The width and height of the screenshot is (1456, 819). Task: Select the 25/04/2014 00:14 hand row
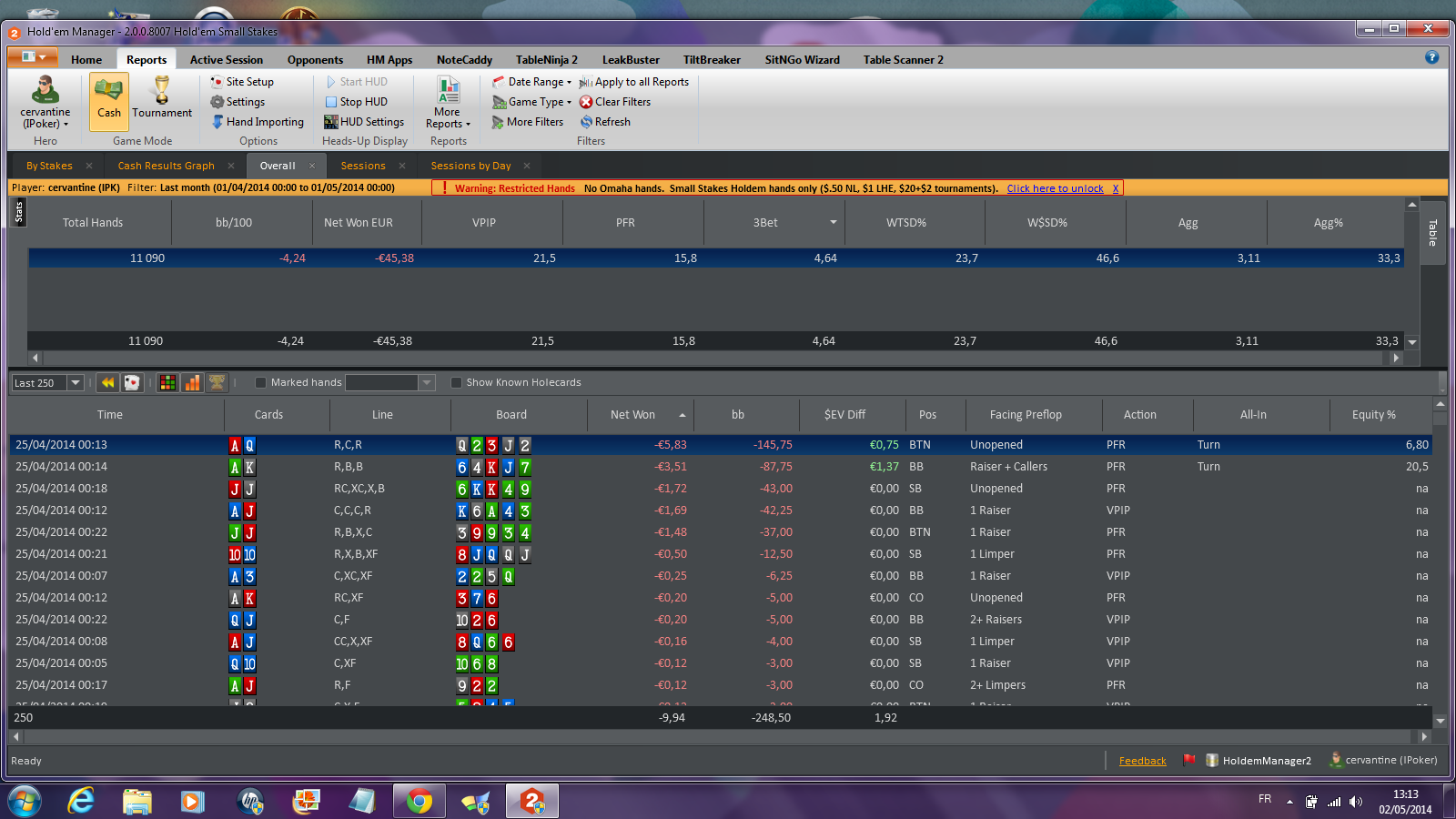tap(721, 467)
